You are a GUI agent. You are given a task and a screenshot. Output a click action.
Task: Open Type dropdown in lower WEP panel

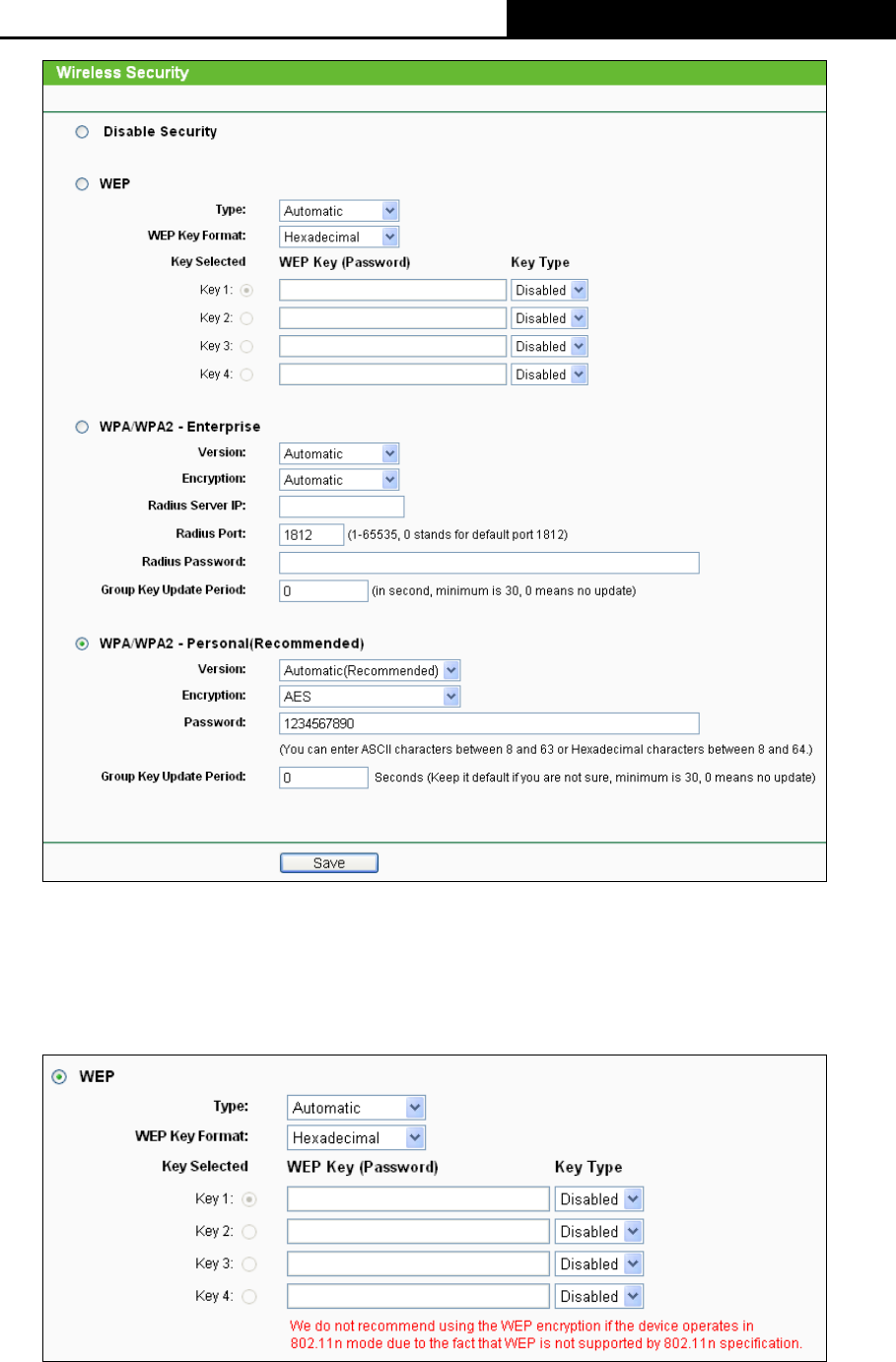tap(356, 1108)
